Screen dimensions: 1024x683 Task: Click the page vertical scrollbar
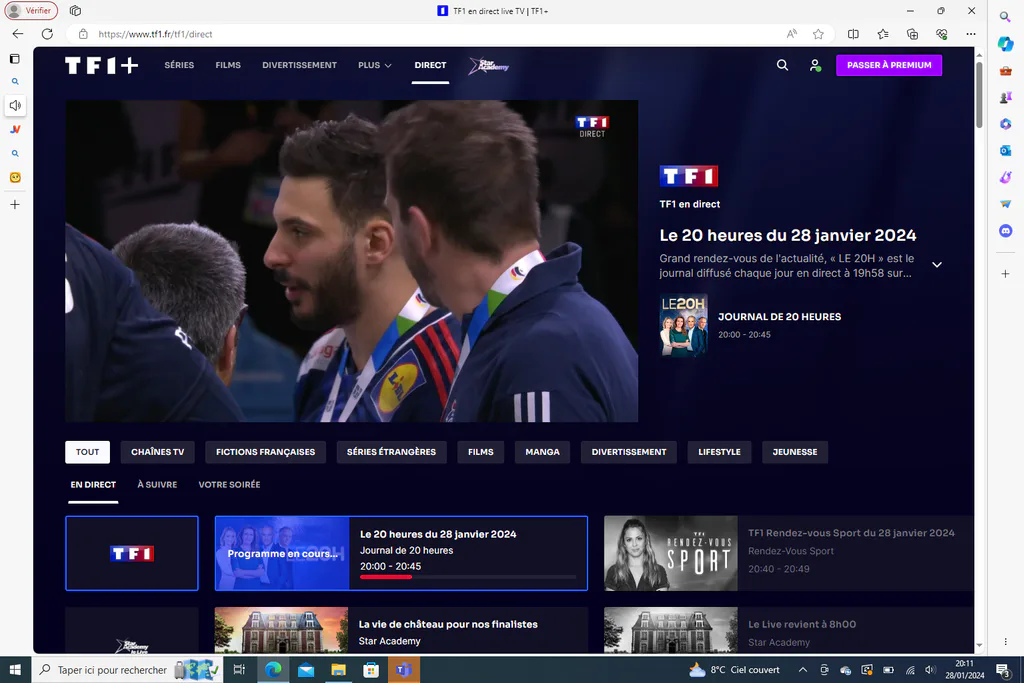979,95
